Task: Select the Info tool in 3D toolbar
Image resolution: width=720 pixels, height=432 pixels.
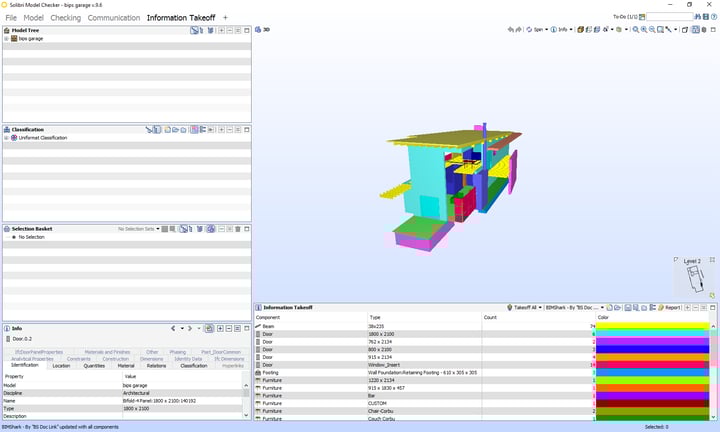Action: tap(559, 29)
